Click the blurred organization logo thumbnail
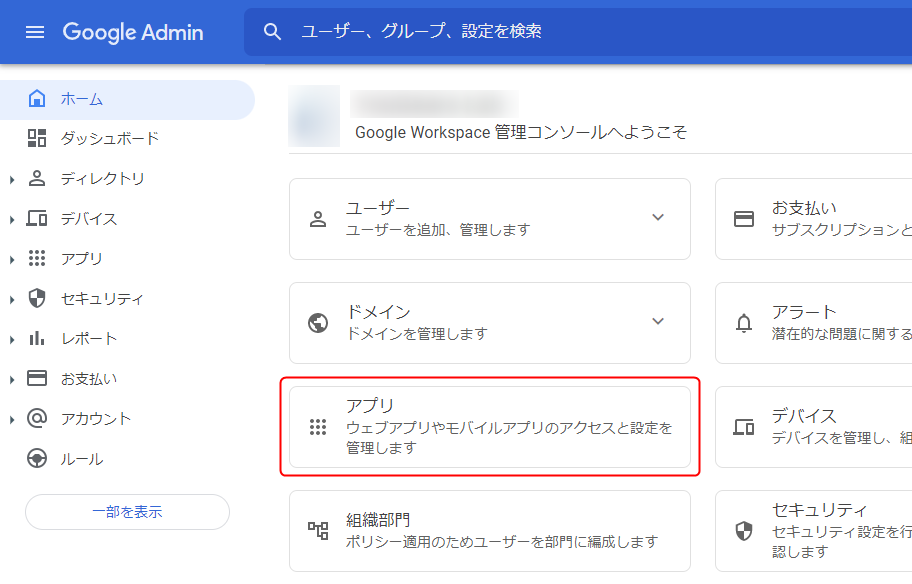Viewport: 912px width, 584px height. tap(314, 116)
